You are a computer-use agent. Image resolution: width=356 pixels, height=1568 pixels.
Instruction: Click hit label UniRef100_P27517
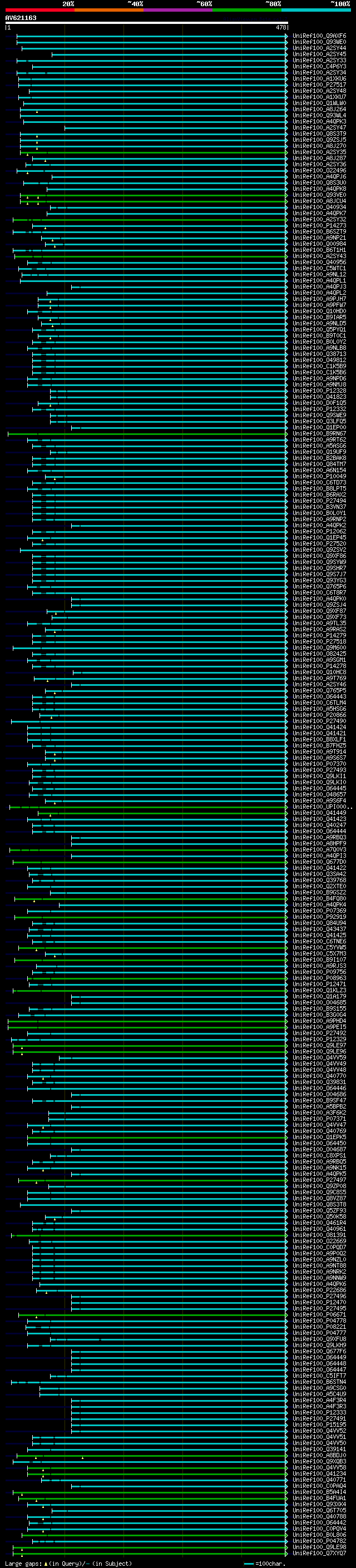pos(319,85)
